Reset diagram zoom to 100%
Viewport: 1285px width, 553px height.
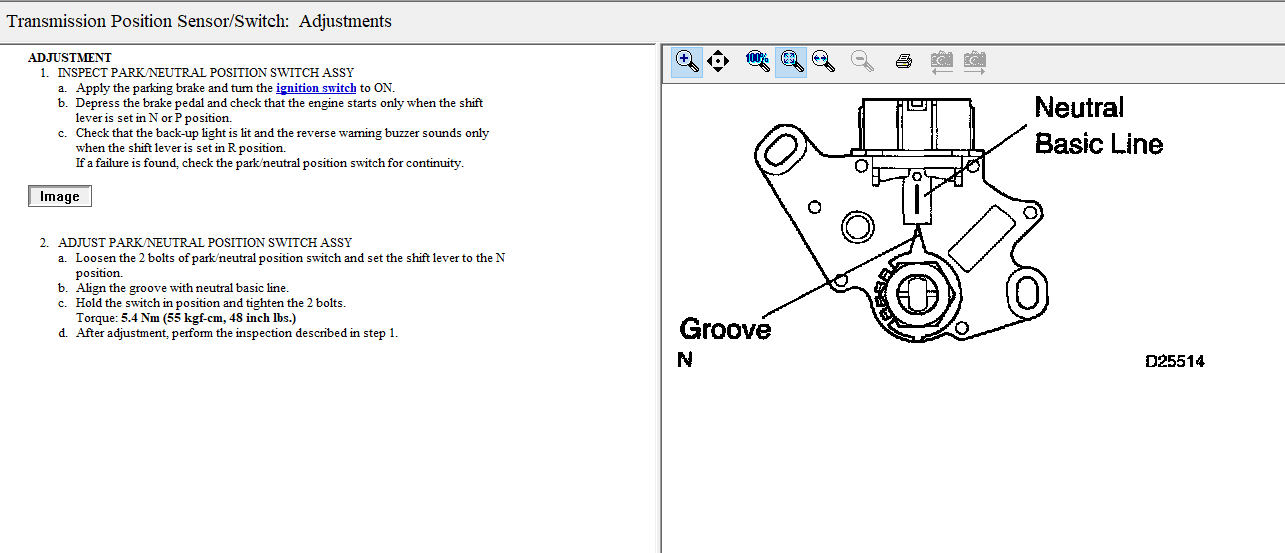(758, 61)
